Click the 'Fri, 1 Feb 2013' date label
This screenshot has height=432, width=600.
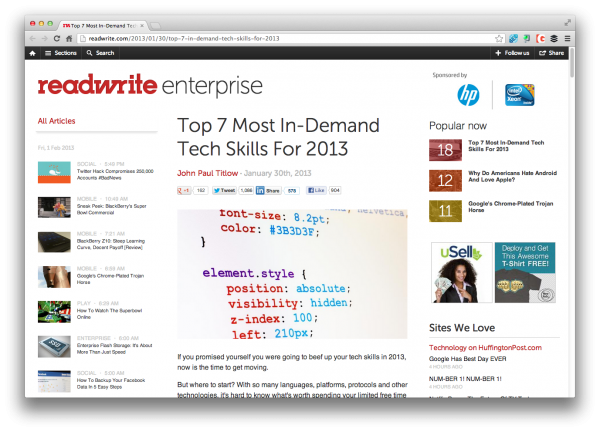(56, 148)
